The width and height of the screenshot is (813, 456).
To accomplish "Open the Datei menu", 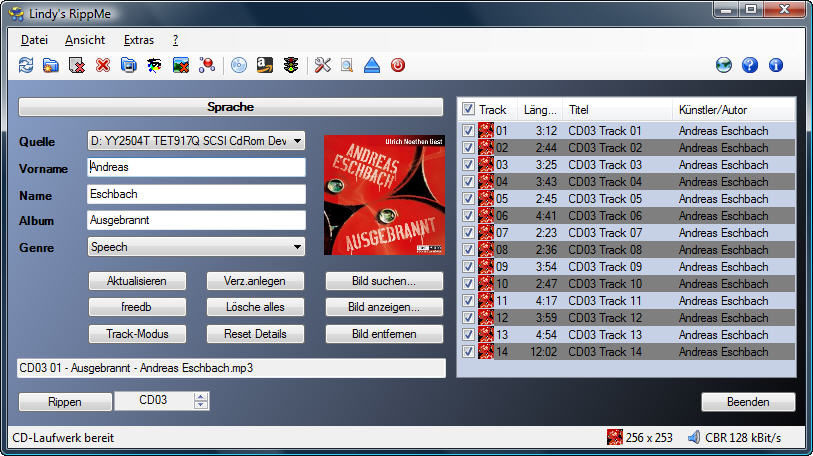I will [x=34, y=40].
